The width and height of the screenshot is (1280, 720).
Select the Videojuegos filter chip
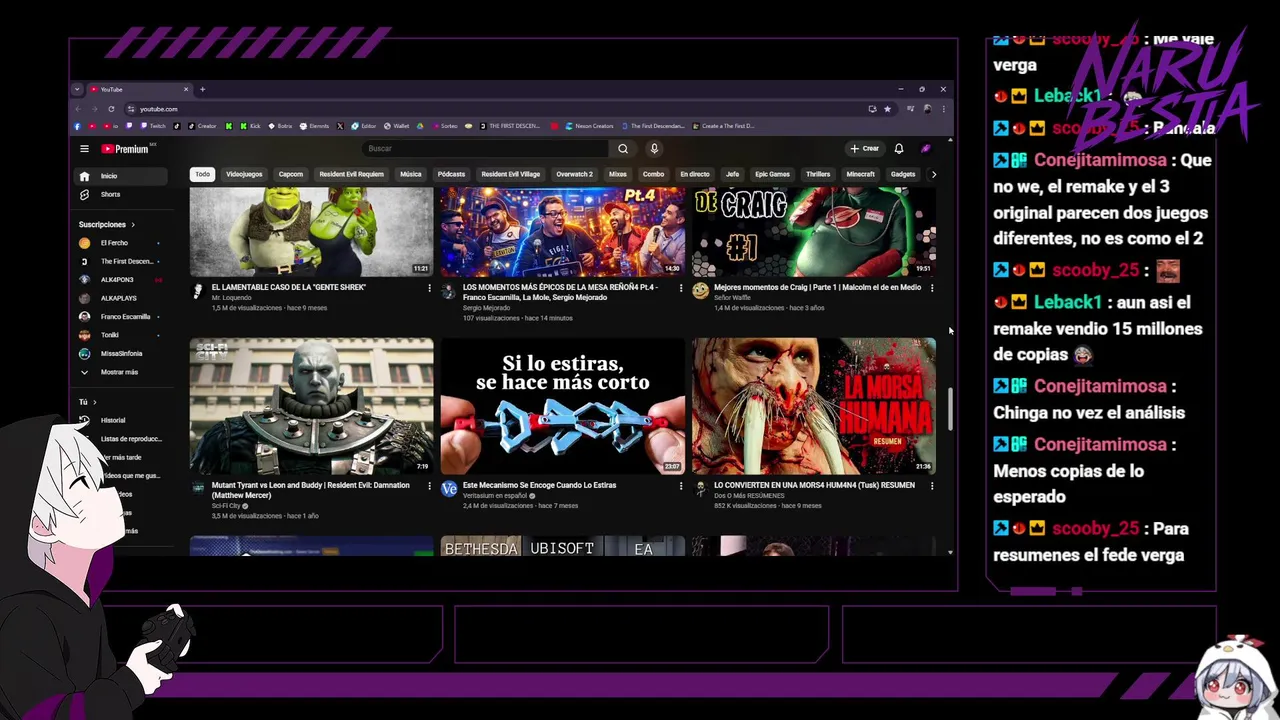[244, 174]
